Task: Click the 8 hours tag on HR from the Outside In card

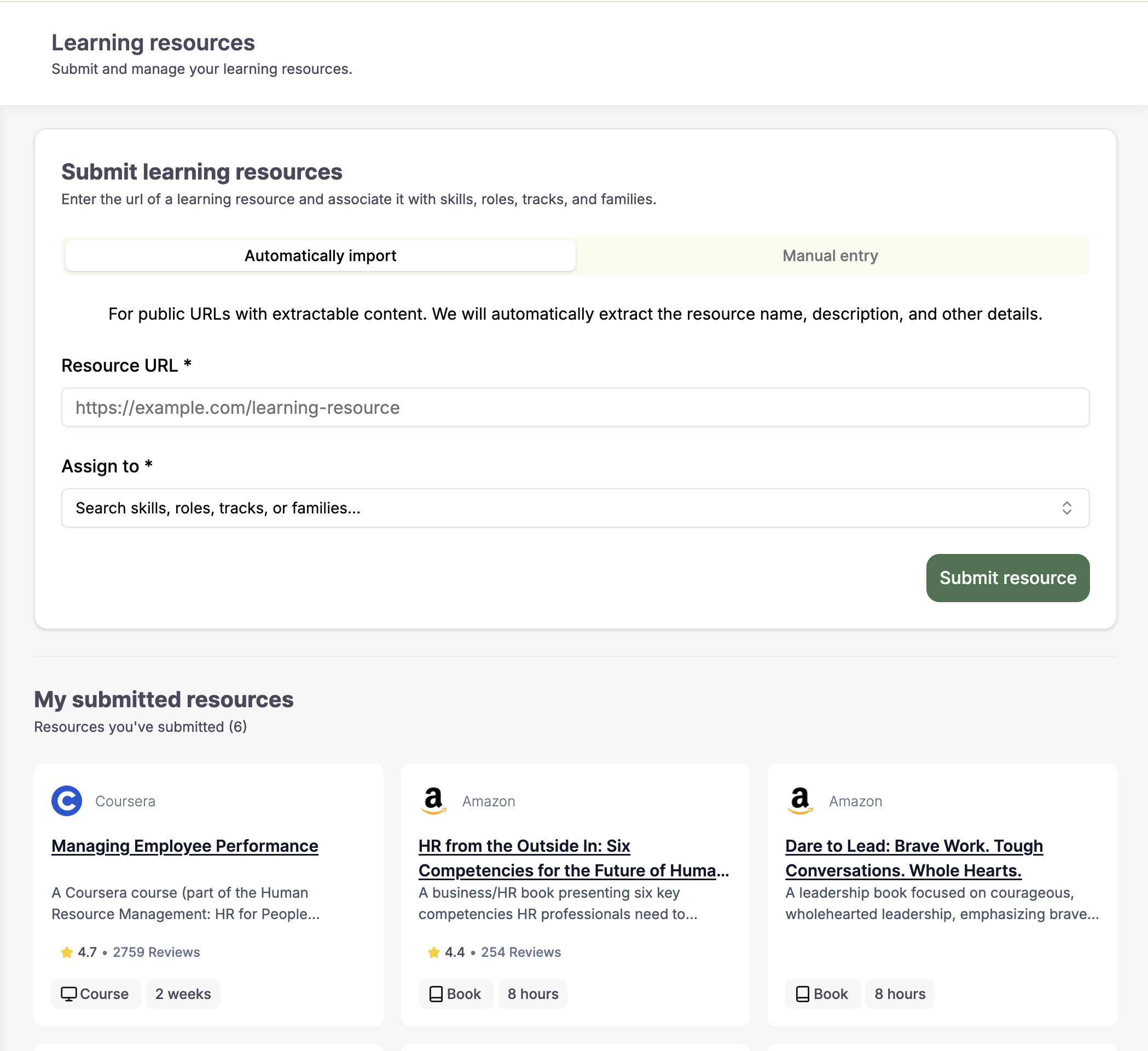Action: click(533, 994)
